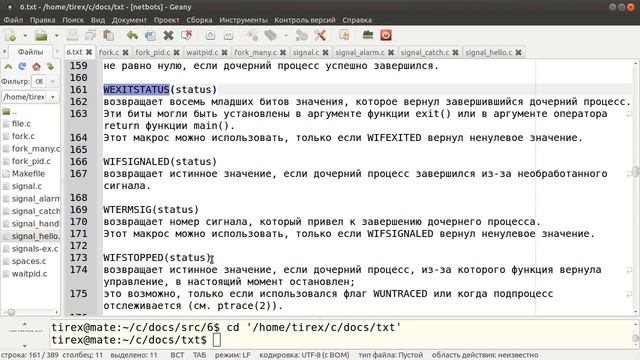Image resolution: width=640 pixels, height=360 pixels.
Task: Click the sidebar horizontal scrollbar
Action: 30,312
